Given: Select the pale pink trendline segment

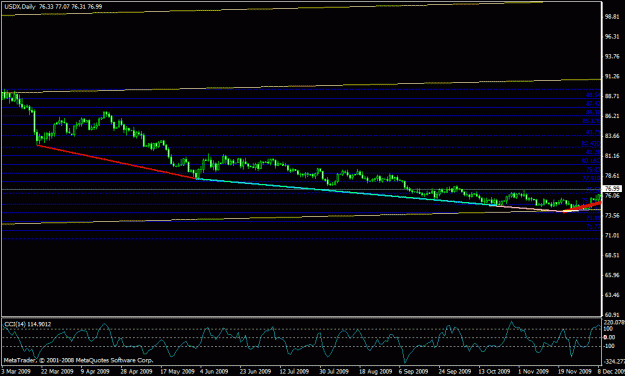Looking at the screenshot, I should tap(530, 208).
